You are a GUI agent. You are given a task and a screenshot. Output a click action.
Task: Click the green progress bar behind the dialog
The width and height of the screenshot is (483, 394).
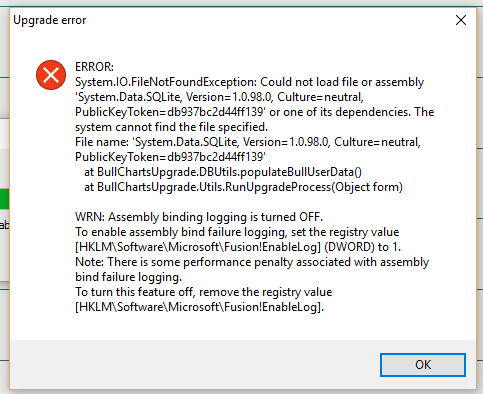pos(4,199)
